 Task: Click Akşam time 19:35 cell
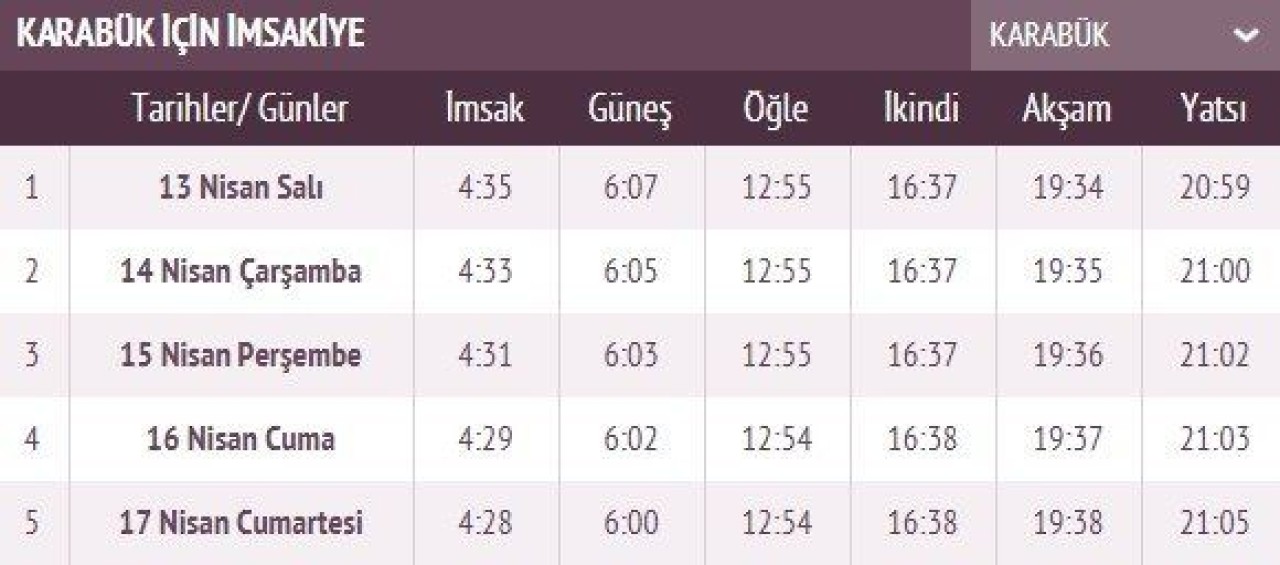1068,272
